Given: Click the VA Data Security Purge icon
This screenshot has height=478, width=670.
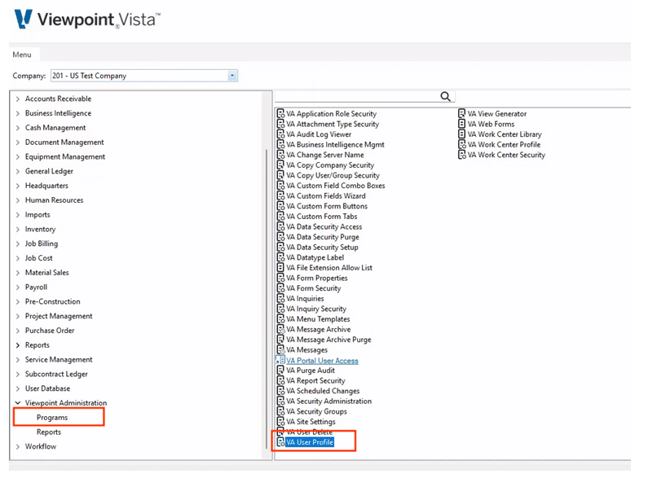Looking at the screenshot, I should click(281, 237).
